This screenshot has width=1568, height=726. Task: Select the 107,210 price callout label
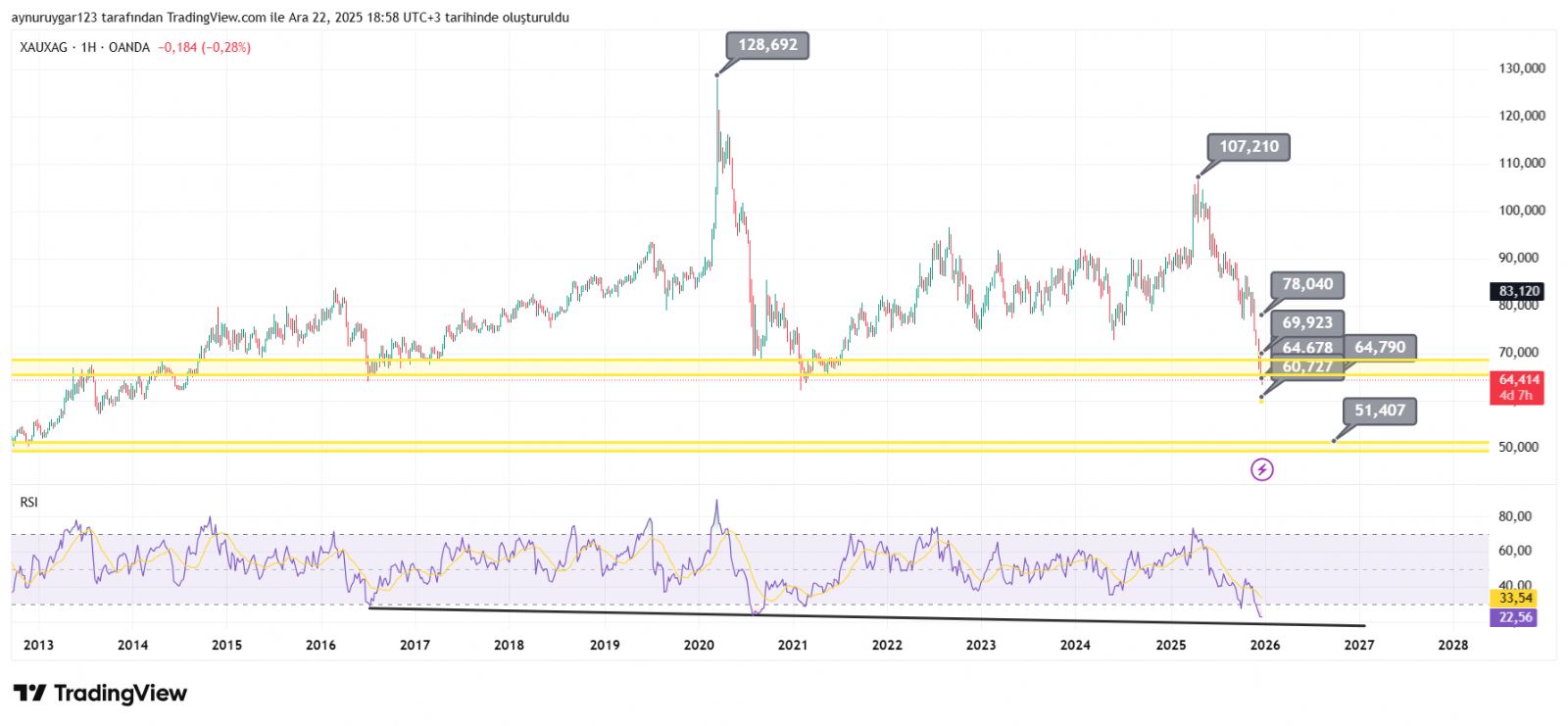(x=1249, y=147)
